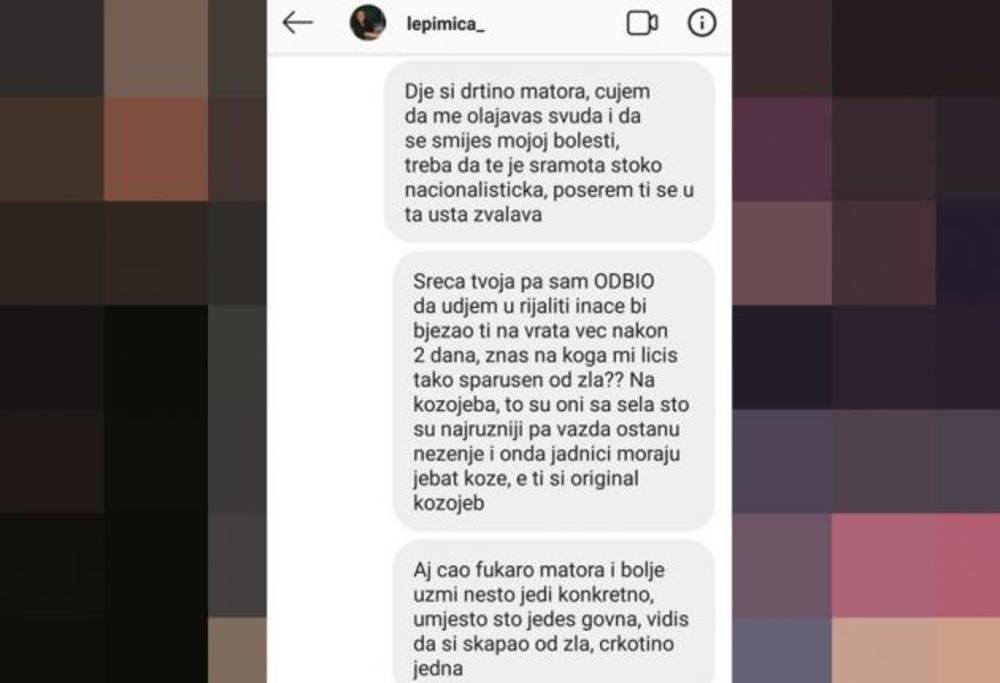This screenshot has height=683, width=1000.
Task: Click the word "jedna" ending third message
Action: pyautogui.click(x=438, y=669)
